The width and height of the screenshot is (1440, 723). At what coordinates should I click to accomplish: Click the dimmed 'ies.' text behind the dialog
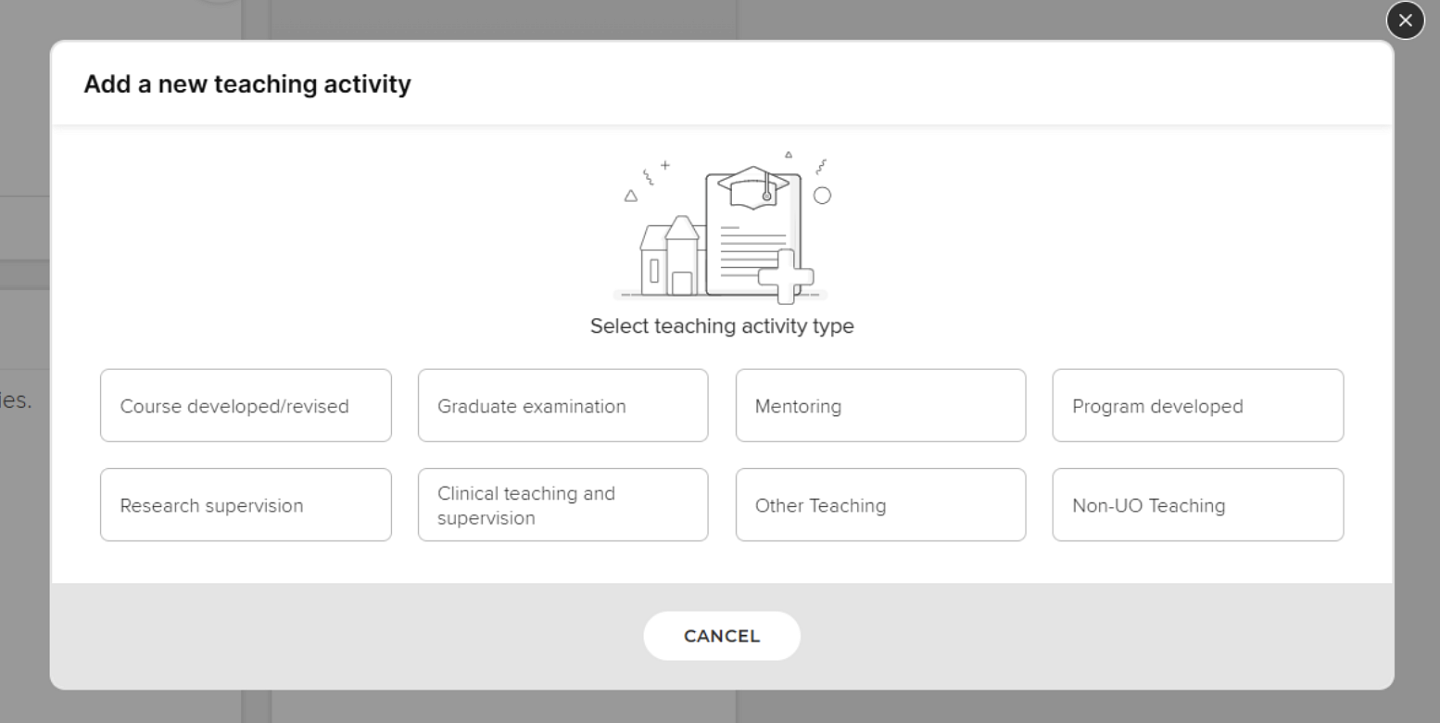coord(16,401)
